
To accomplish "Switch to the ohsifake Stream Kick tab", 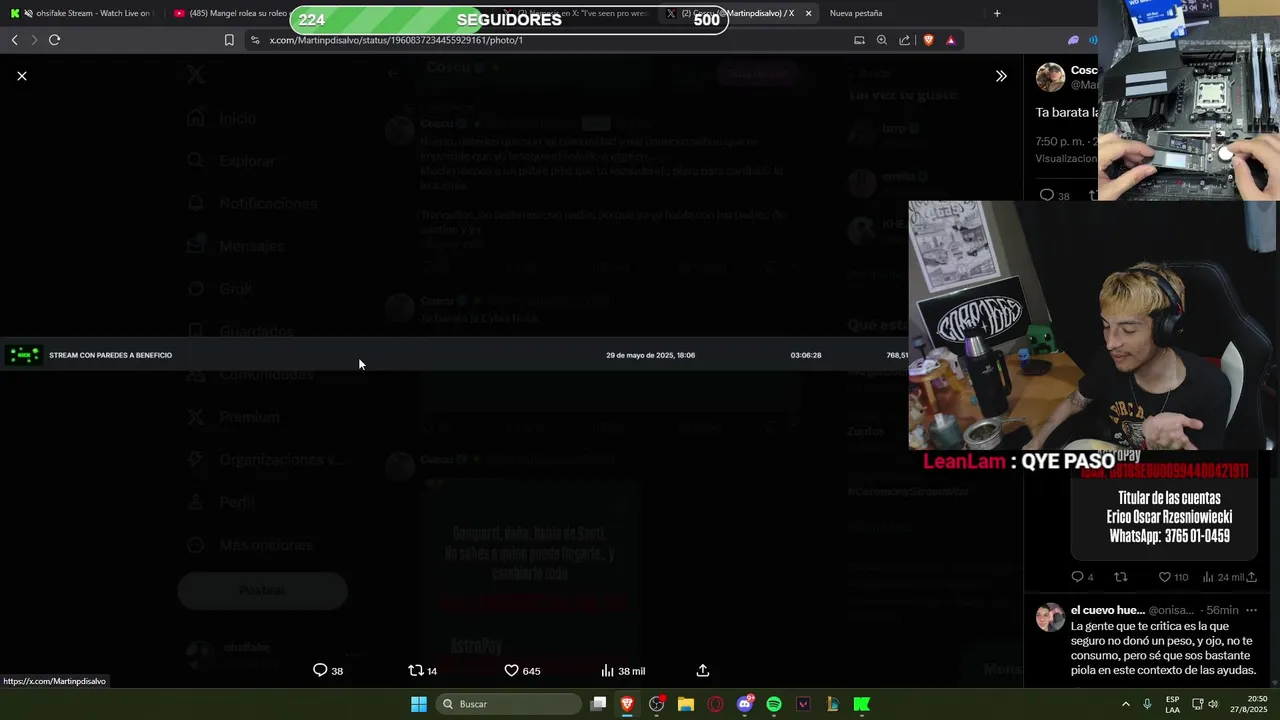I will tap(82, 13).
